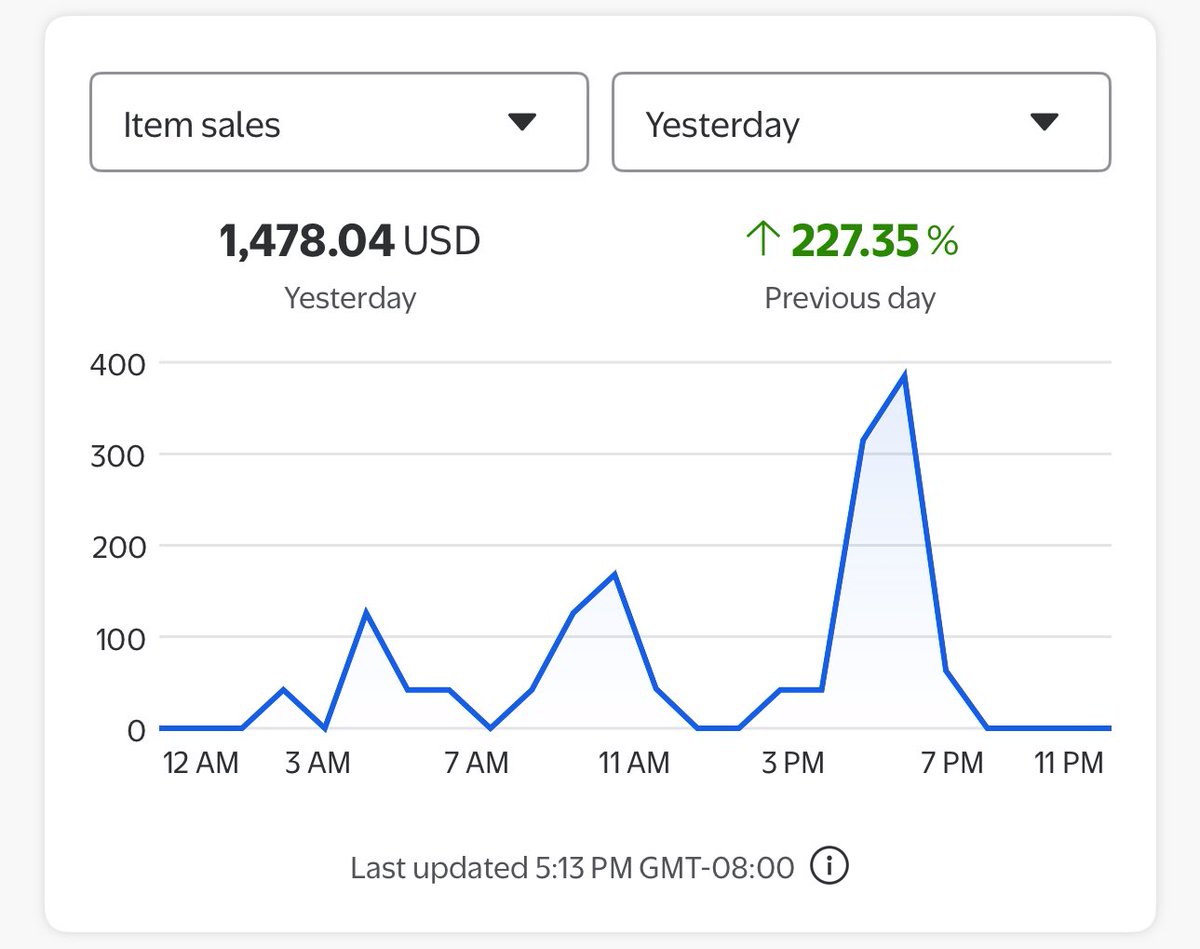Click the 3 AM axis label
1200x949 pixels.
point(317,763)
